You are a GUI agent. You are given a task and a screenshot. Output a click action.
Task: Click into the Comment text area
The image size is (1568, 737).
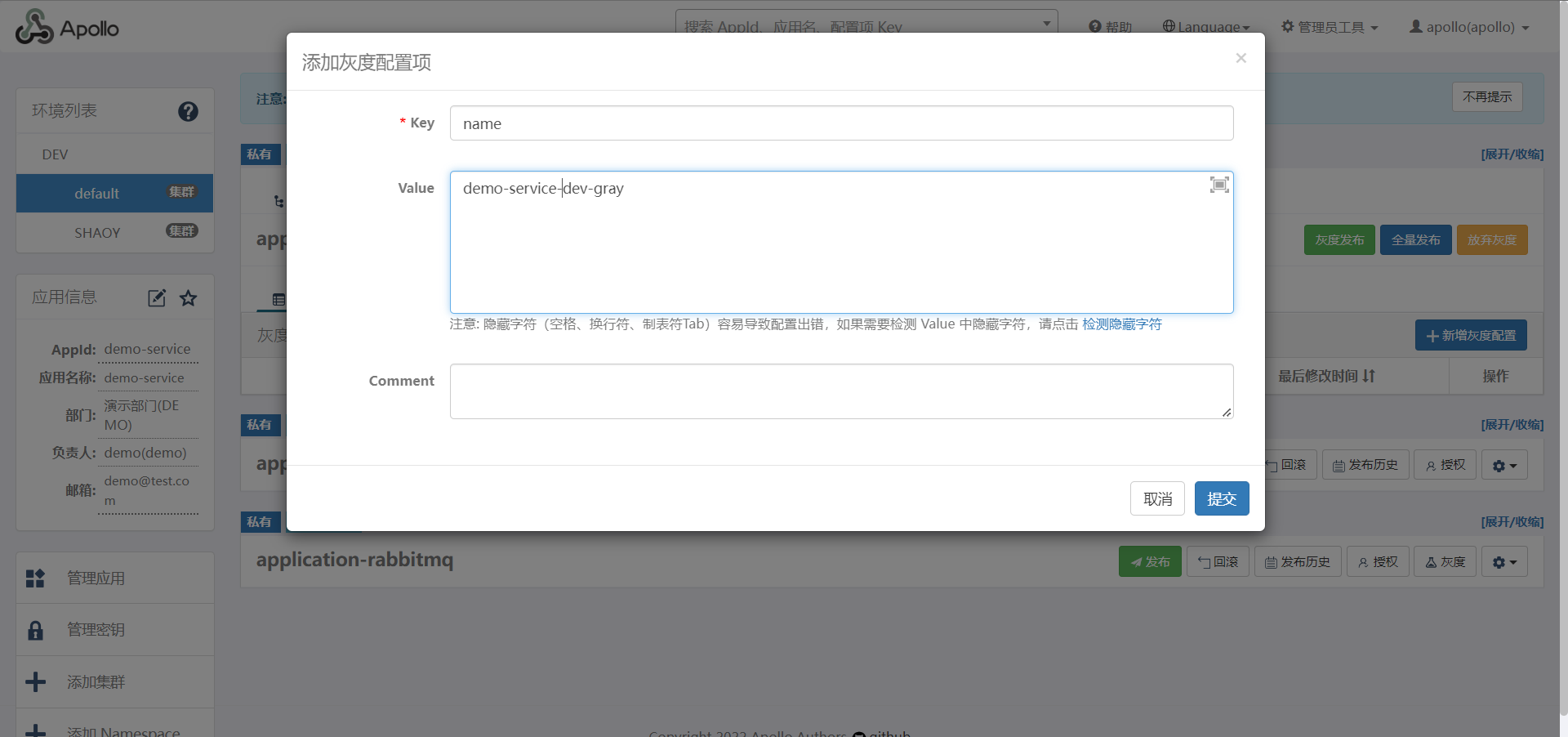[841, 391]
